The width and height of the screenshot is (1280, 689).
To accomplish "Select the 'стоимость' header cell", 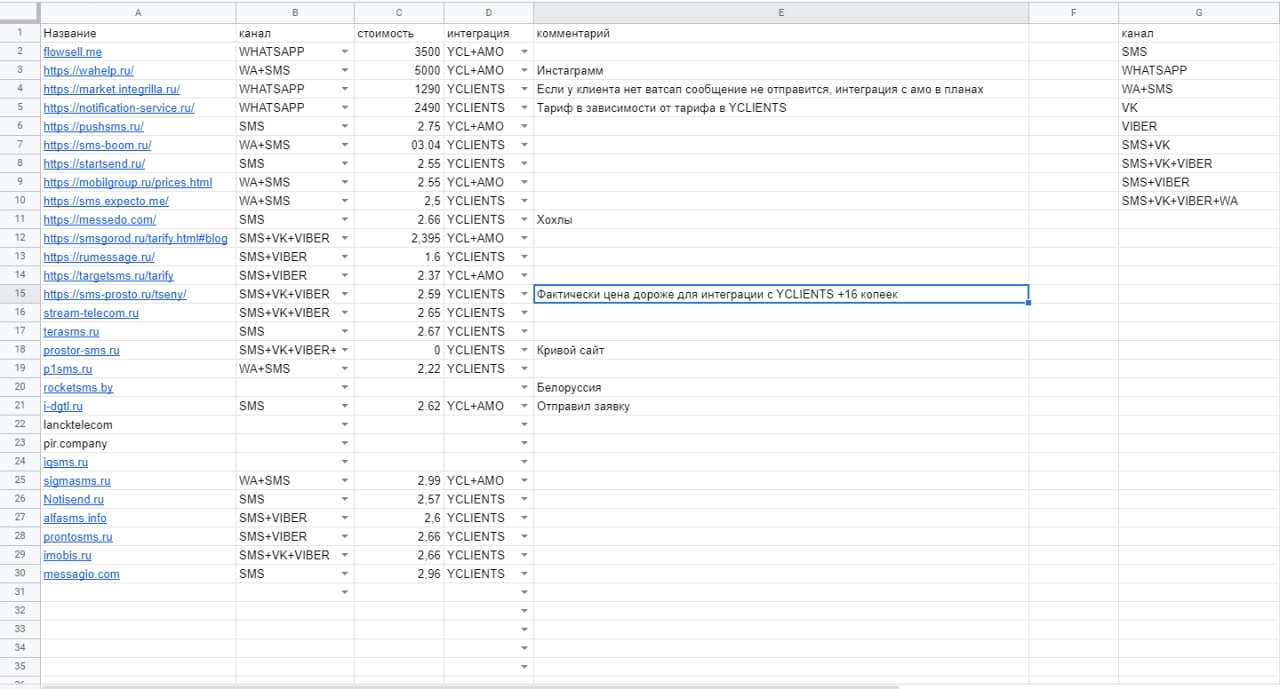I will (x=399, y=33).
